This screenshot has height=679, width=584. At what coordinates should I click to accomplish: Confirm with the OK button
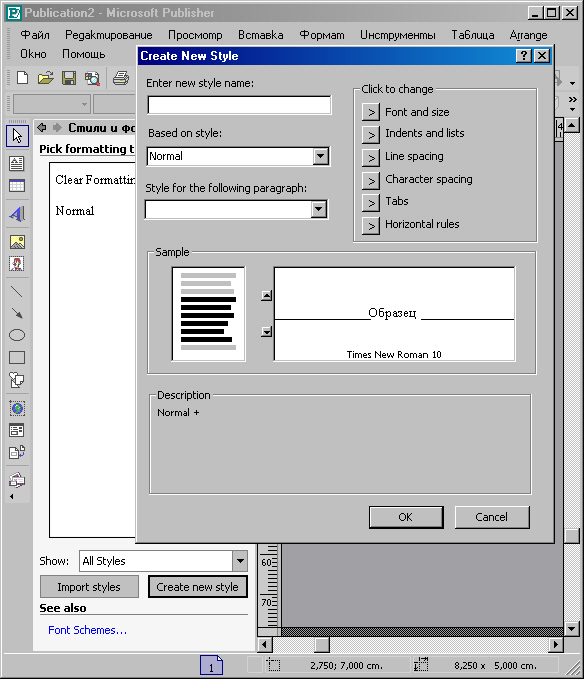coord(406,517)
